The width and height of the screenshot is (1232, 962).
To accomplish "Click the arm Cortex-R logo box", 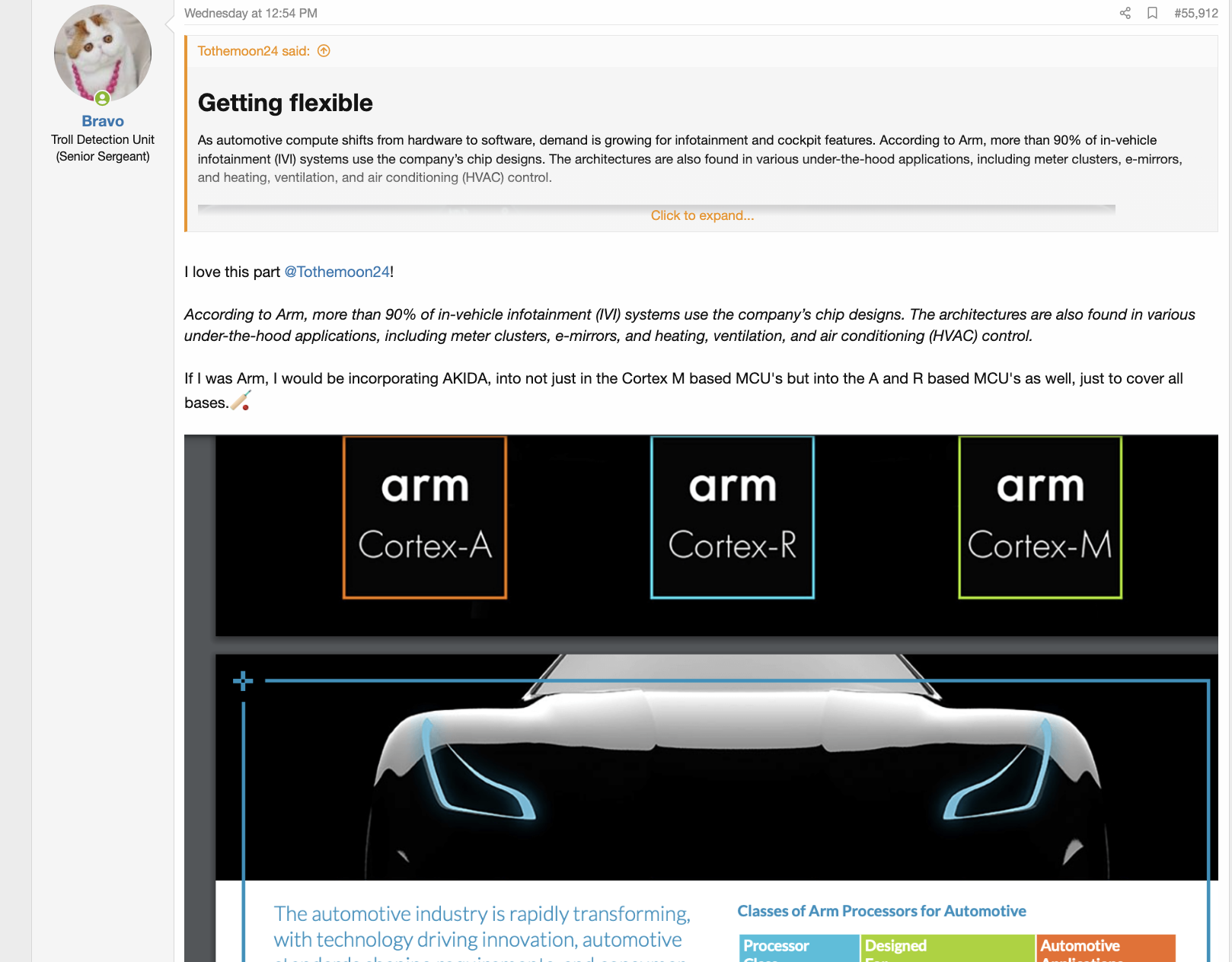I will (x=732, y=518).
